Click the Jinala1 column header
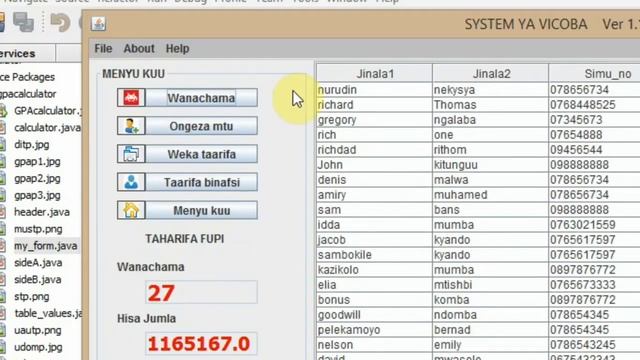Image resolution: width=640 pixels, height=360 pixels. (x=375, y=74)
